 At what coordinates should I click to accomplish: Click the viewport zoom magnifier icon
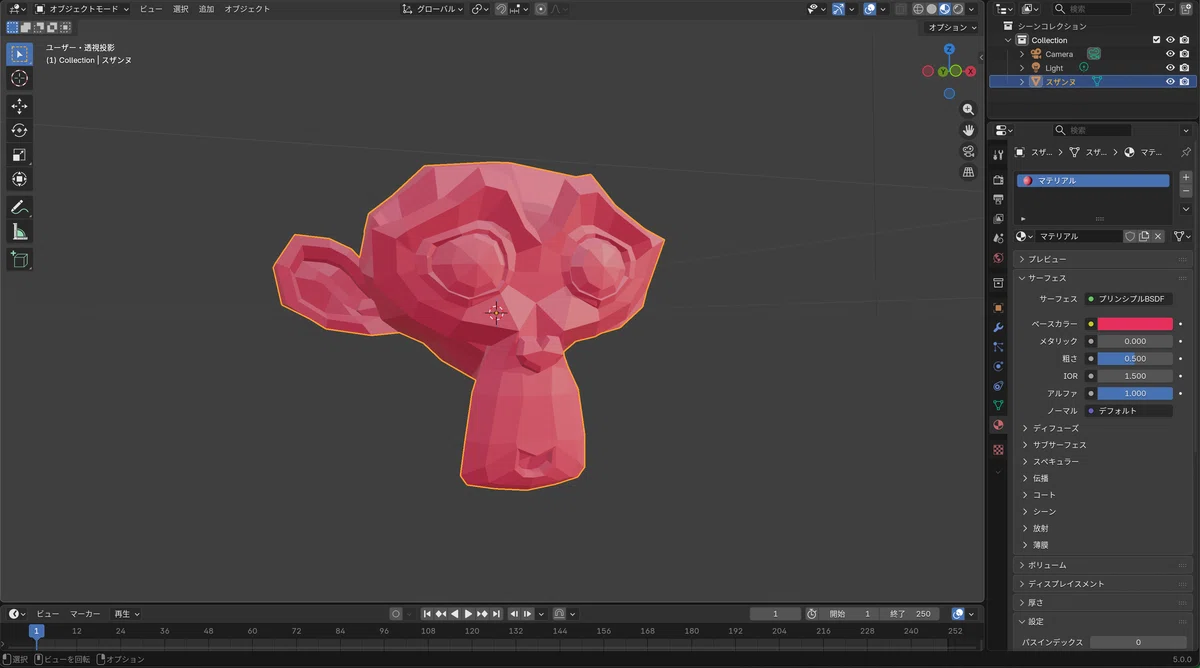coord(968,110)
